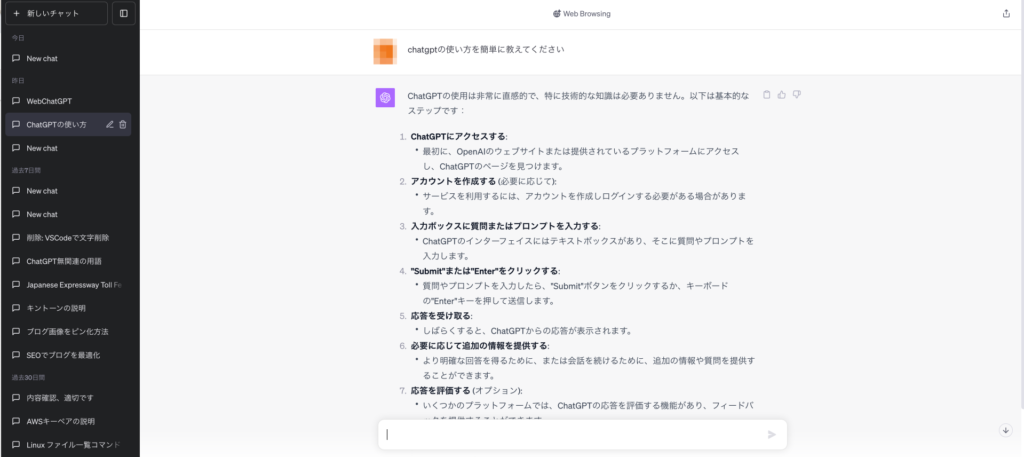
Task: Open ブログ画像をピン化方法 conversation
Action: click(x=68, y=332)
